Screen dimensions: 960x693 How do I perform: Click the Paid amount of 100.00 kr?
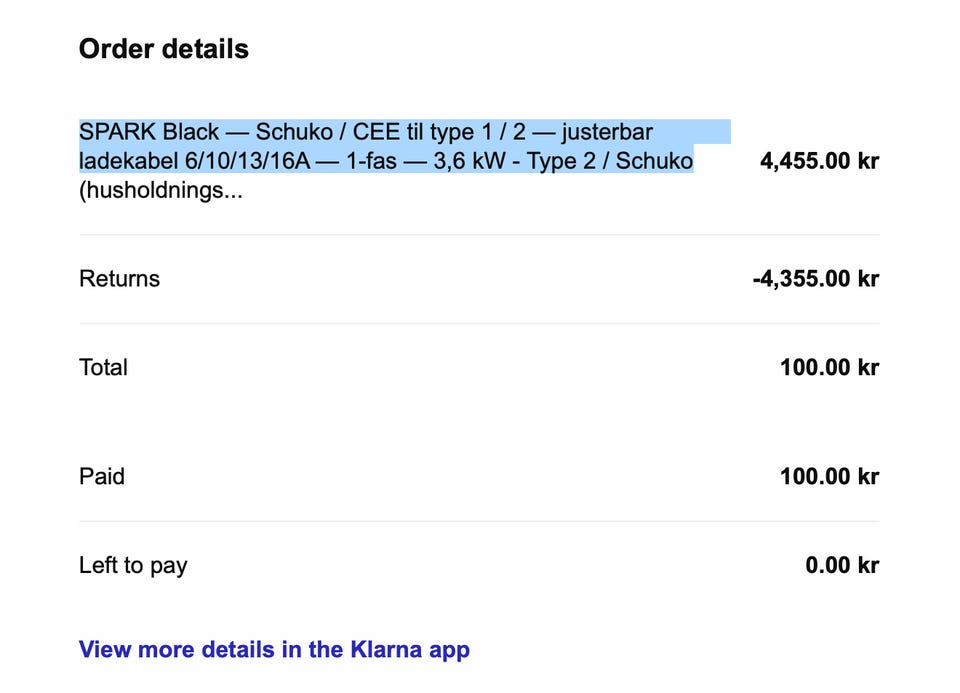point(829,476)
